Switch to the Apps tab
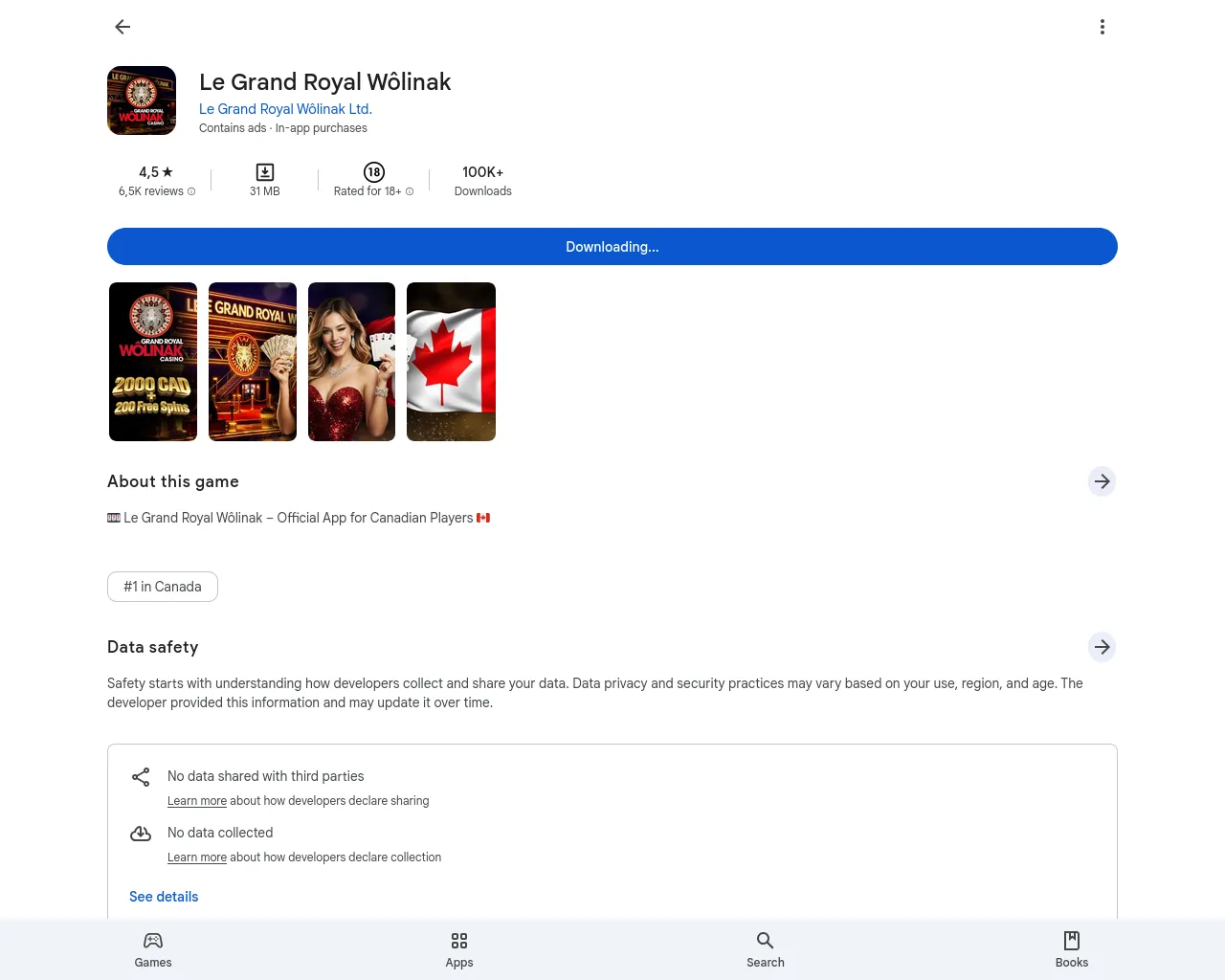The height and width of the screenshot is (980, 1225). (459, 949)
